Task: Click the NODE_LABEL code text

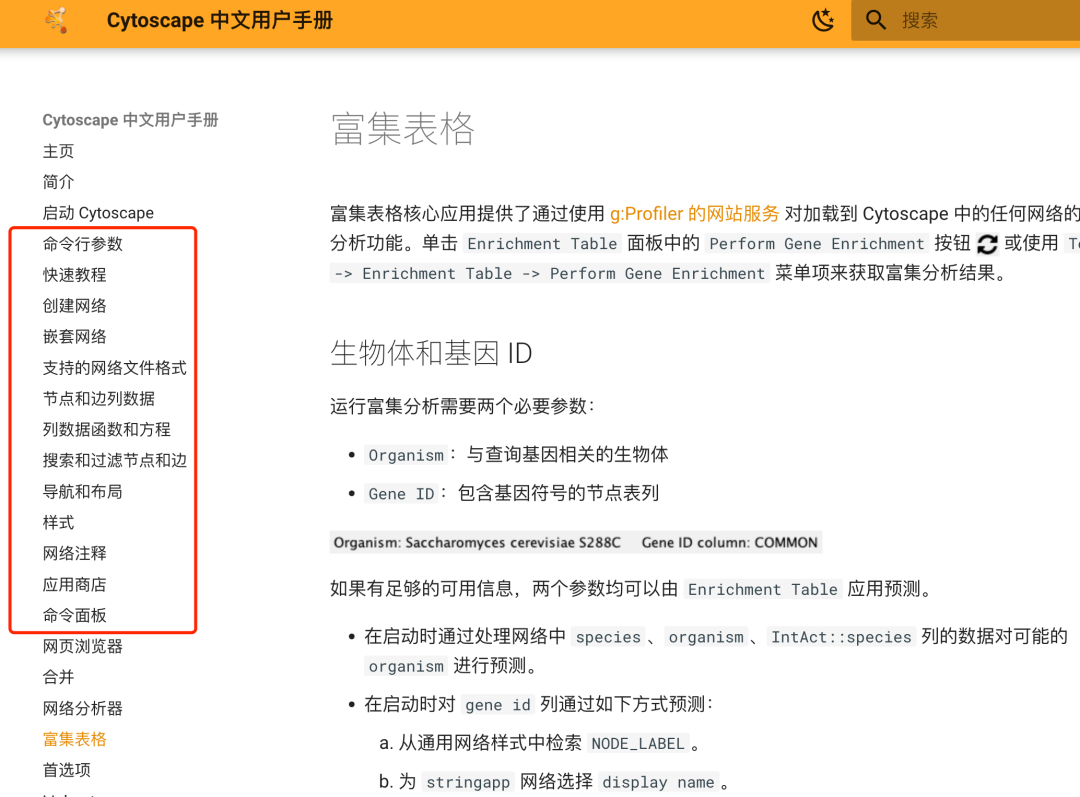Action: coord(638,744)
